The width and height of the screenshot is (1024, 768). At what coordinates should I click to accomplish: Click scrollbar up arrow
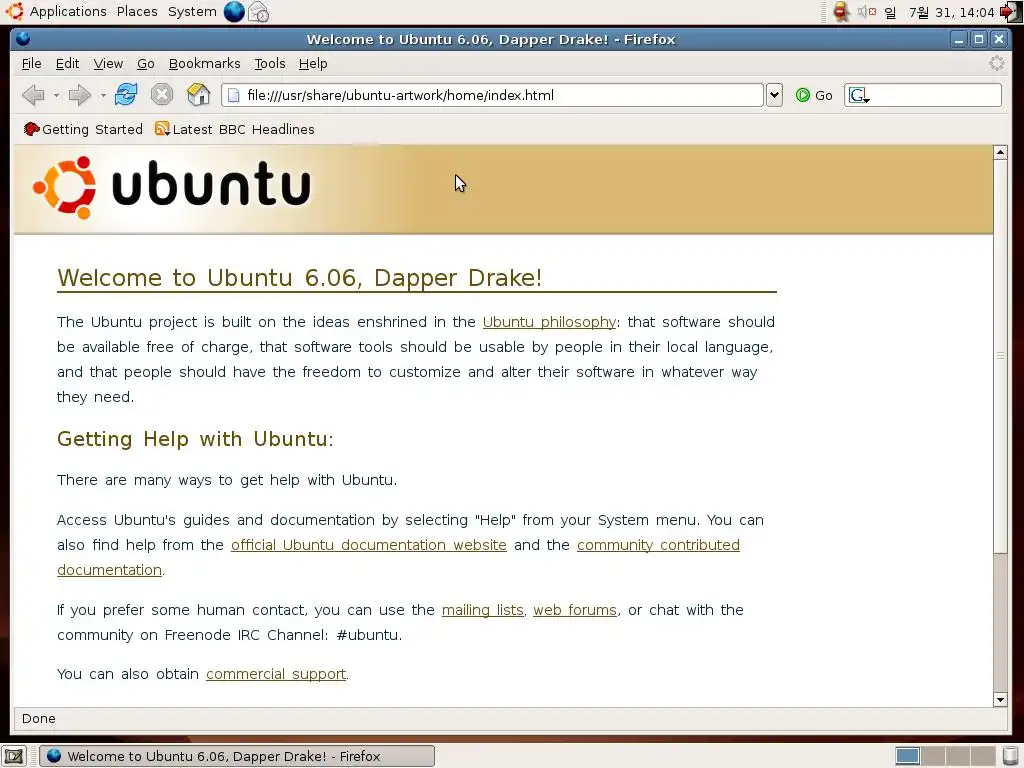[x=1000, y=152]
